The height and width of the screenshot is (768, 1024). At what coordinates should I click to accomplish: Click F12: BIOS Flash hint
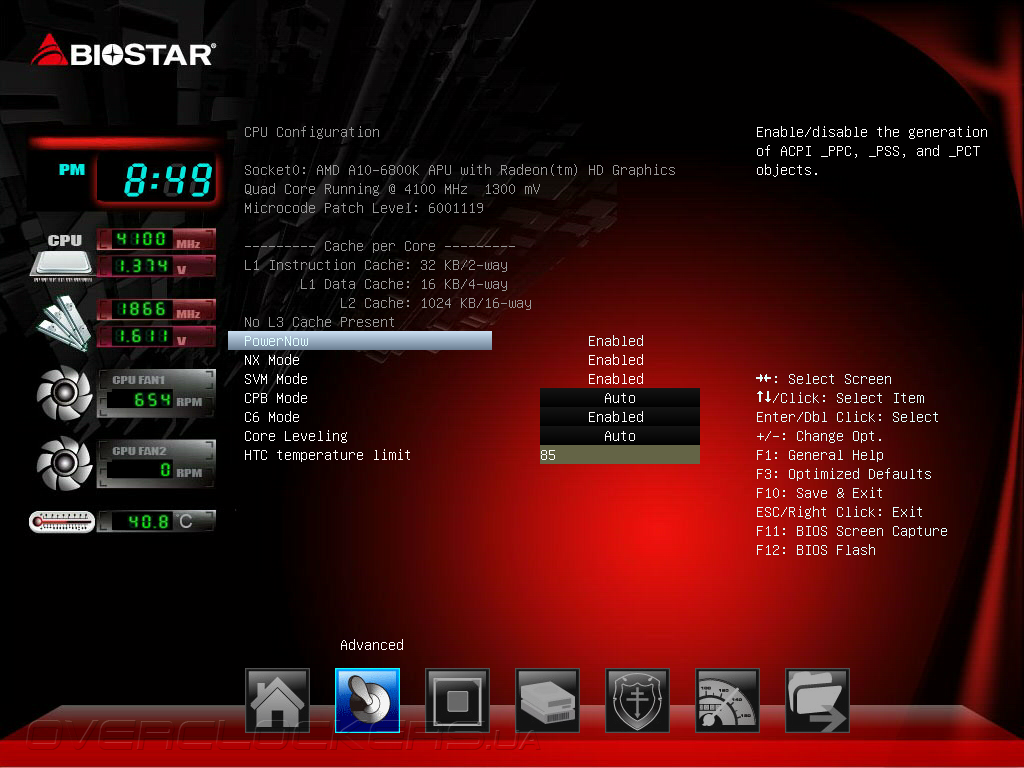tap(816, 549)
